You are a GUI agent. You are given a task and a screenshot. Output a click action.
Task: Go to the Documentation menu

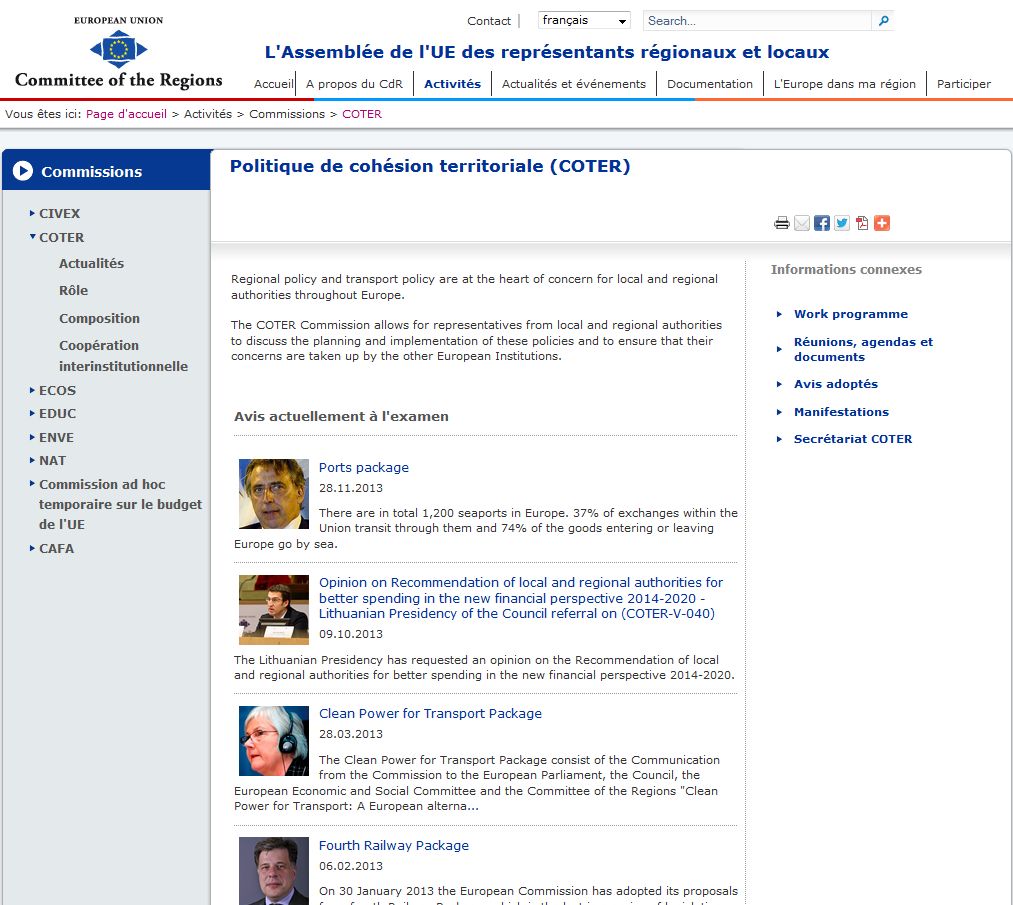pyautogui.click(x=710, y=84)
